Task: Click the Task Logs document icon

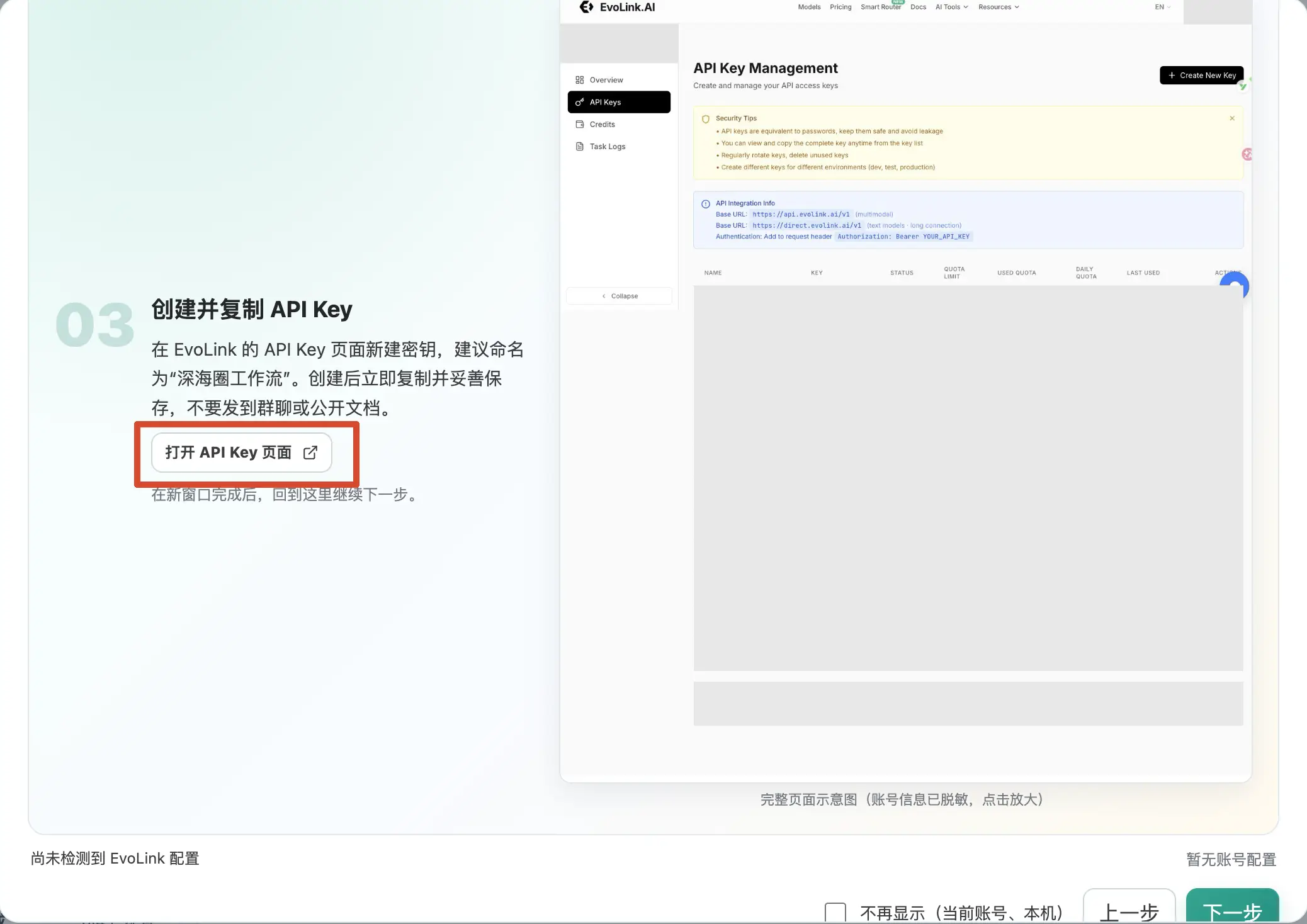Action: (579, 146)
